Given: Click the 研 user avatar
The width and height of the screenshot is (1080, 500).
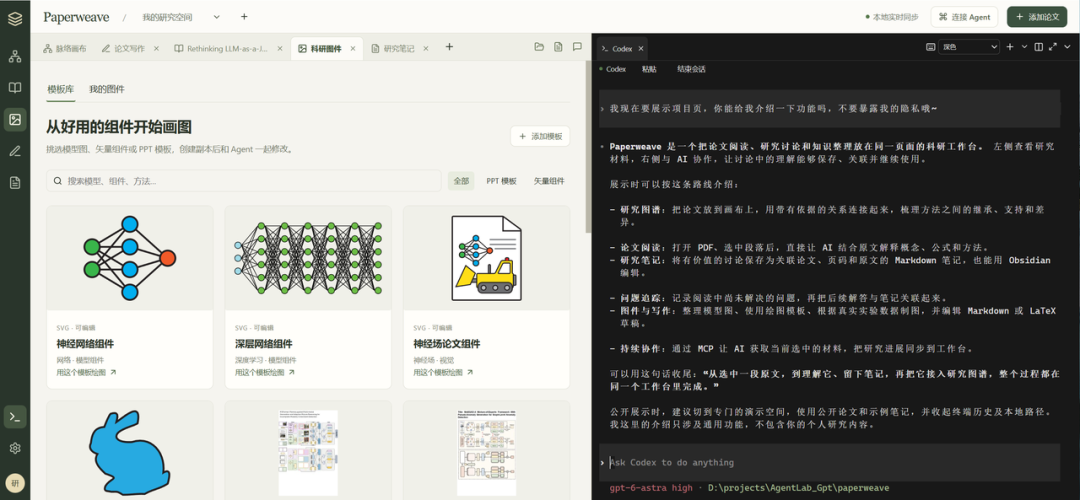Looking at the screenshot, I should click(14, 482).
